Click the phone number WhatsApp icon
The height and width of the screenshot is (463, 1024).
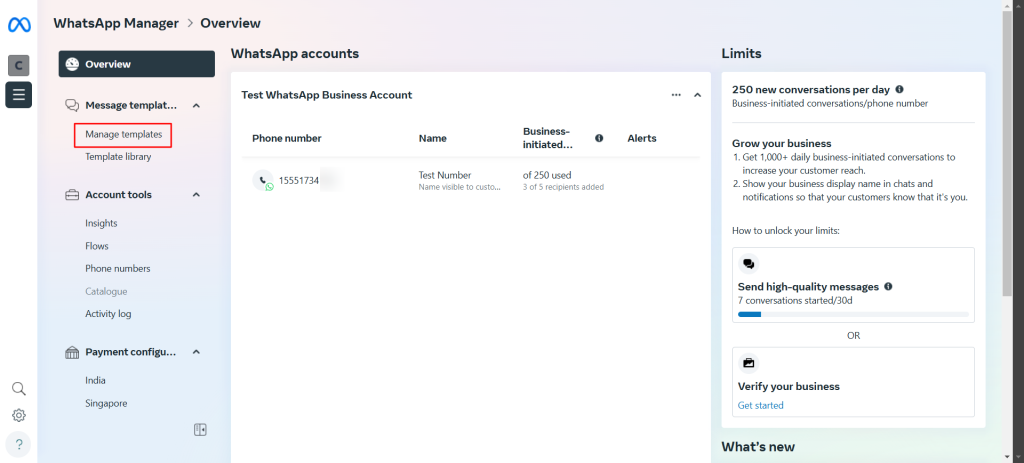pyautogui.click(x=263, y=180)
